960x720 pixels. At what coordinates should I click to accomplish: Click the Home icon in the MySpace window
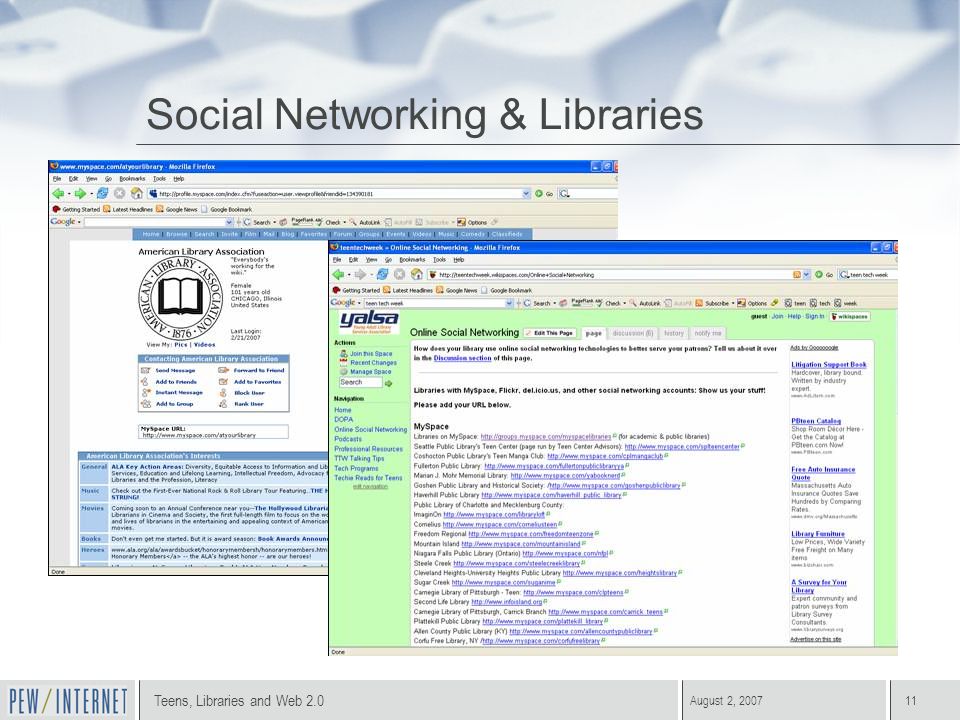click(x=137, y=193)
